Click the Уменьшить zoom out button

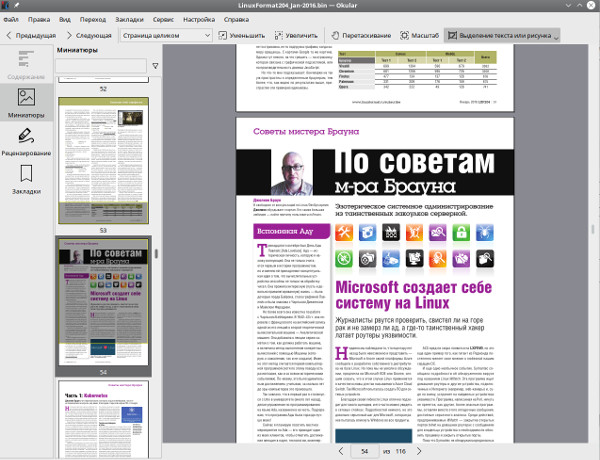[241, 36]
